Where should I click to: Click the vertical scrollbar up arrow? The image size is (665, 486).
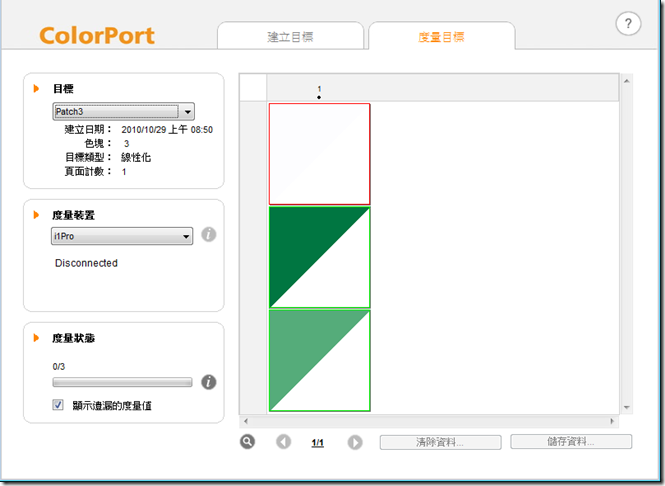click(626, 81)
